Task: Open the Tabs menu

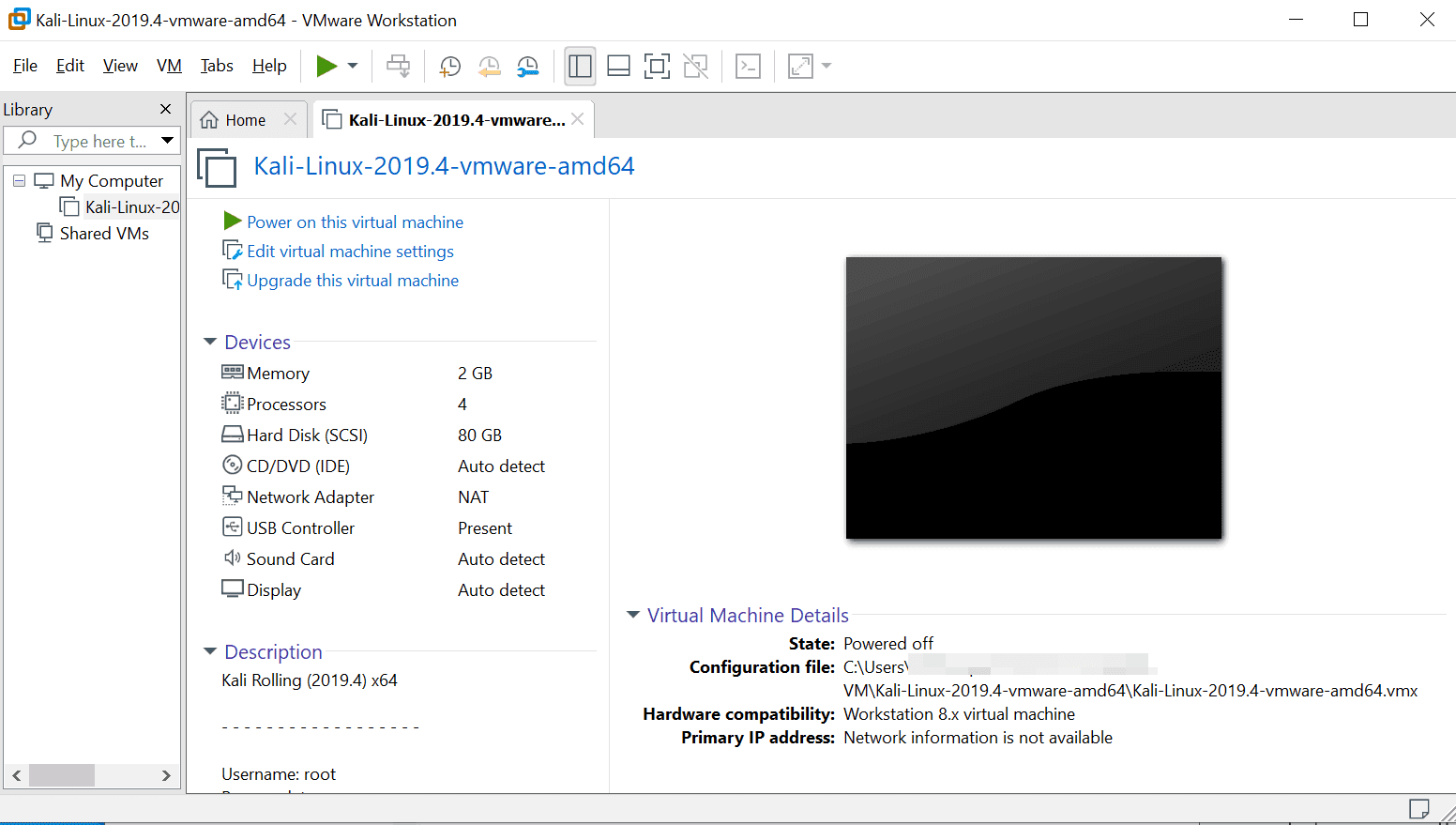Action: coord(217,66)
